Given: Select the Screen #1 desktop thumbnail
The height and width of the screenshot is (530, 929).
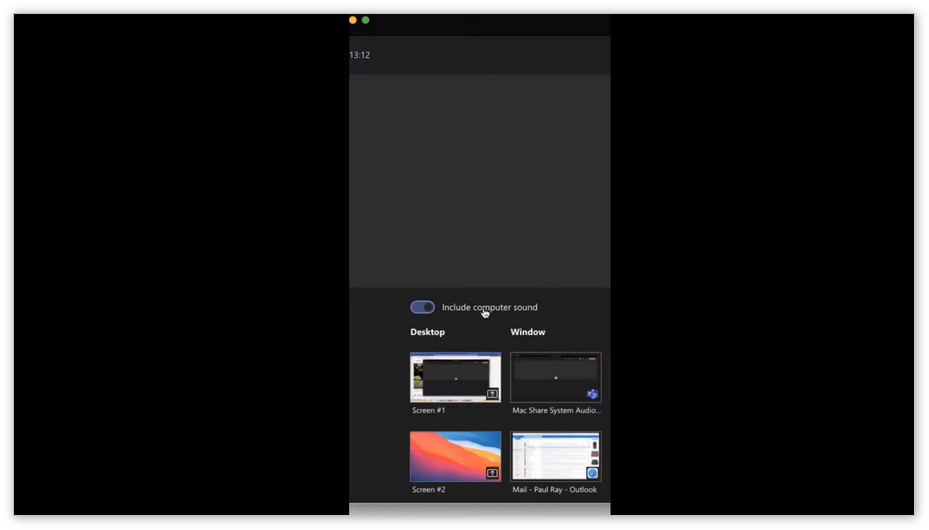Looking at the screenshot, I should tap(455, 377).
